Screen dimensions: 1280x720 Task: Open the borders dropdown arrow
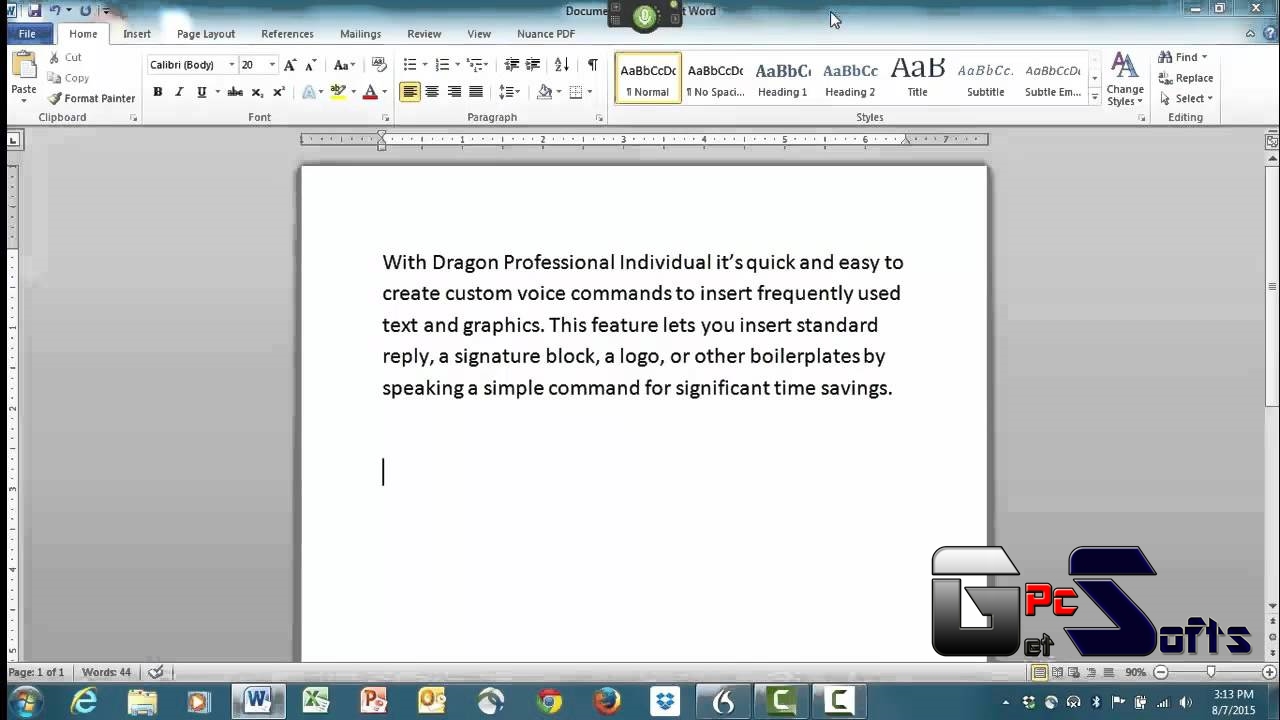tap(589, 92)
